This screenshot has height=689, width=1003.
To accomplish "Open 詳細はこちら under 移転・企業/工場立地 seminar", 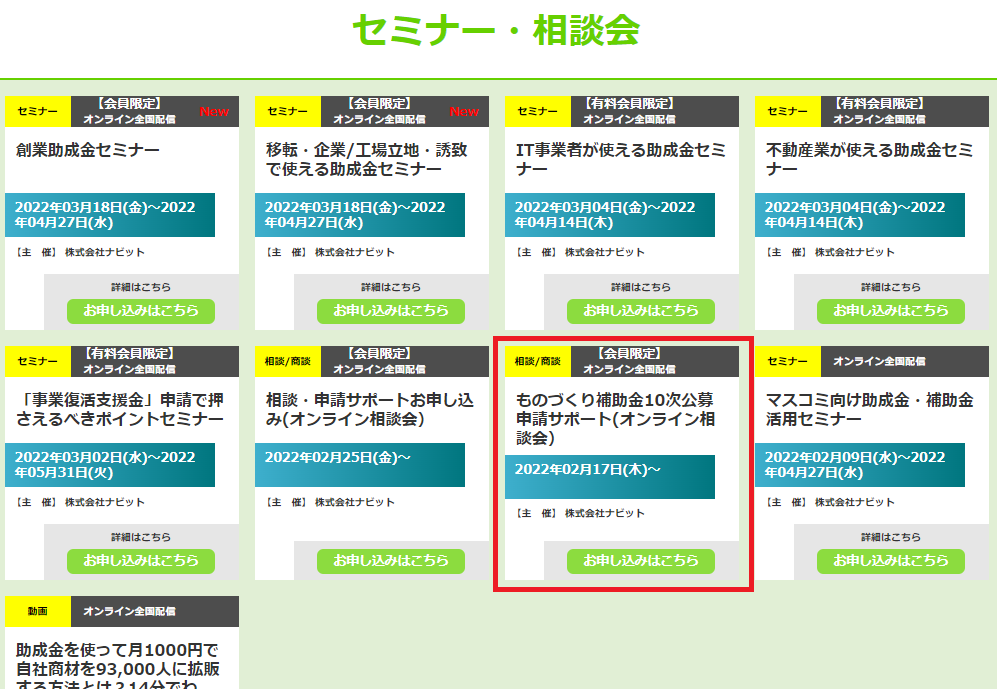I will point(391,287).
